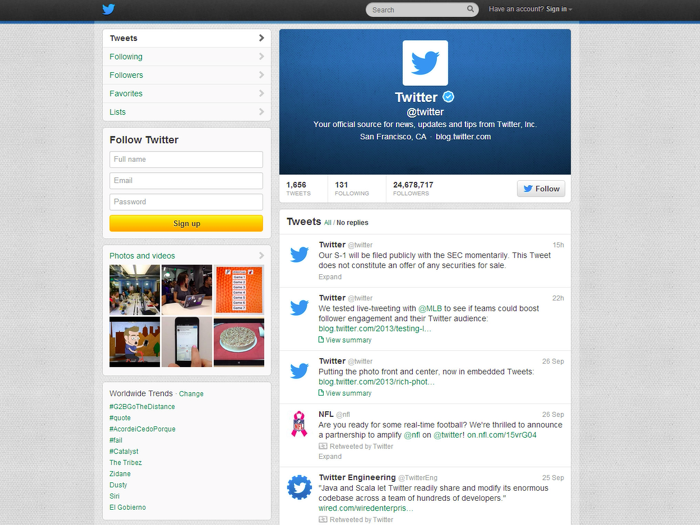This screenshot has height=525, width=700.
Task: Switch tweet filter to All
Action: click(328, 222)
